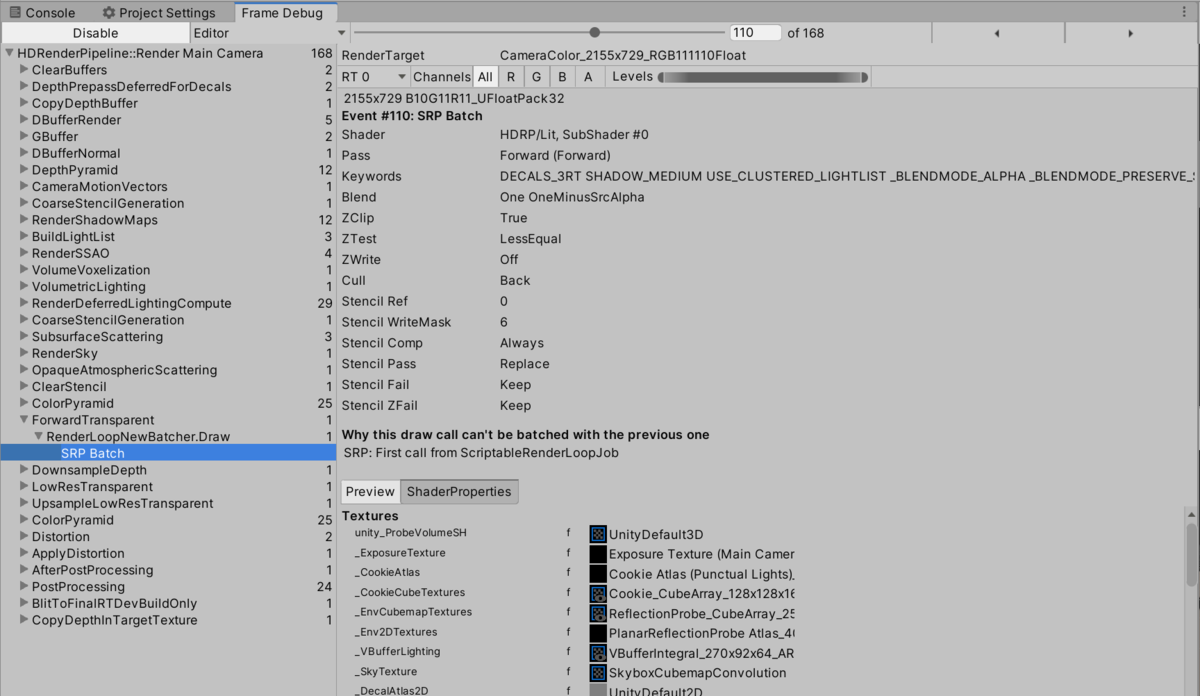Click CameraColor render target name
Viewport: 1200px width, 696px height.
click(623, 56)
